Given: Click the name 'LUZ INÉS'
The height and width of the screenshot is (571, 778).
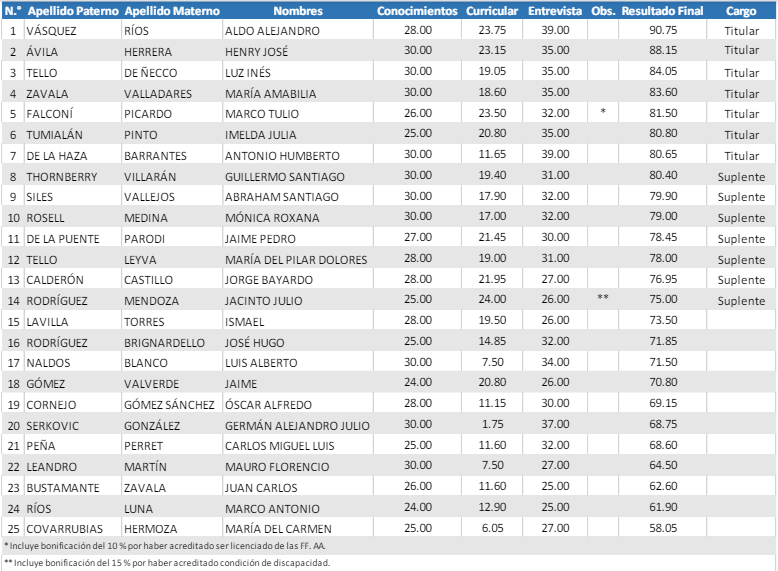Looking at the screenshot, I should coord(248,73).
